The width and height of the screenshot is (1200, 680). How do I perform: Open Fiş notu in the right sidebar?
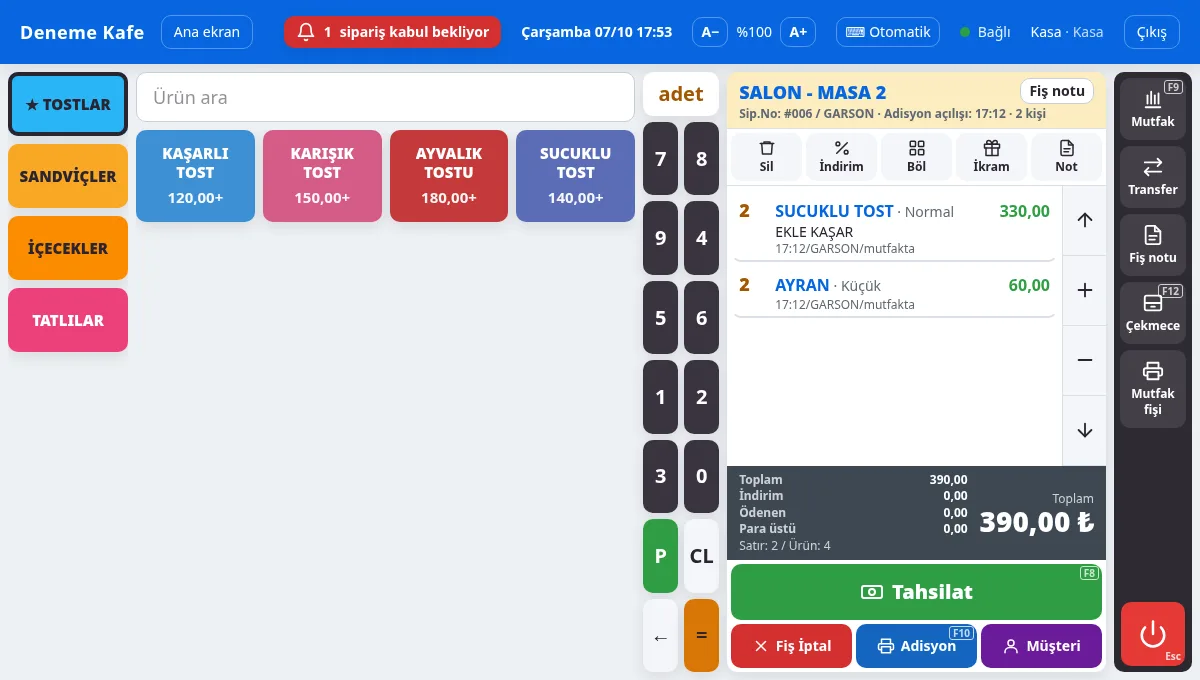point(1153,244)
